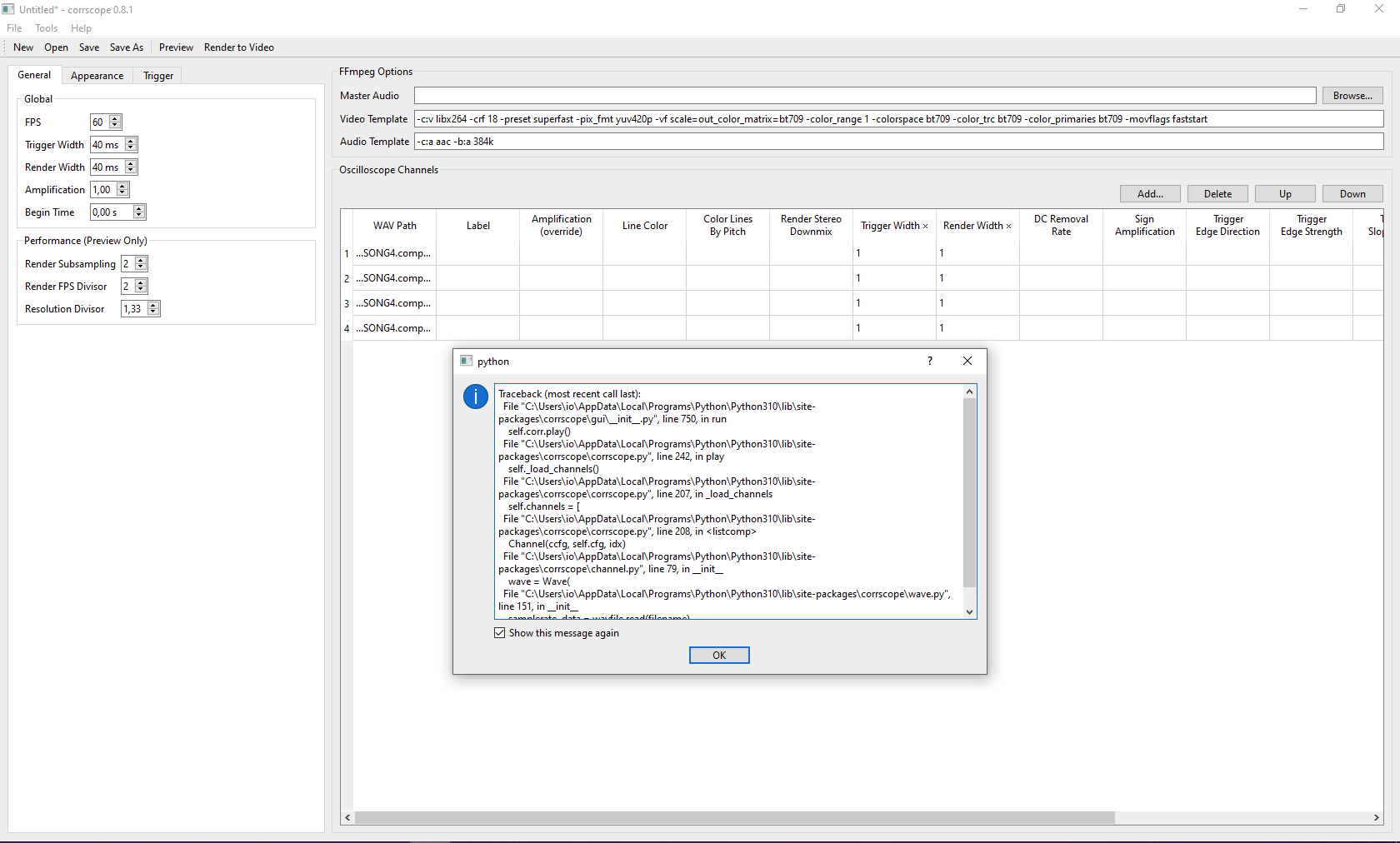This screenshot has height=843, width=1400.
Task: Add a new oscilloscope channel
Action: [x=1149, y=193]
